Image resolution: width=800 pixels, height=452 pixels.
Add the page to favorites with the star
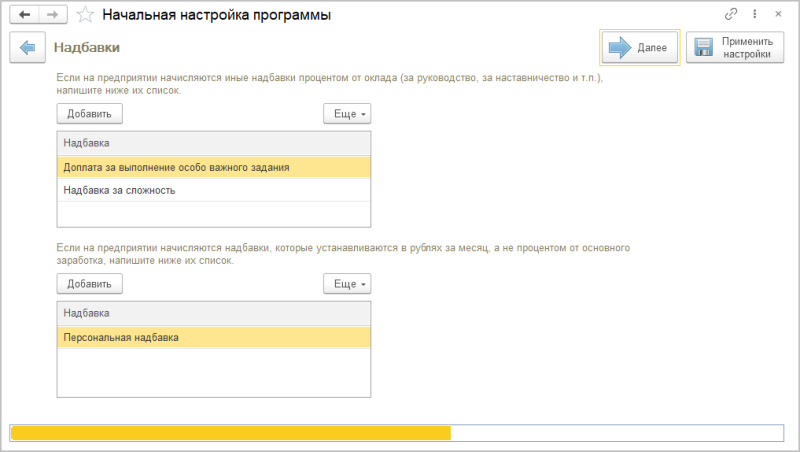pos(86,15)
